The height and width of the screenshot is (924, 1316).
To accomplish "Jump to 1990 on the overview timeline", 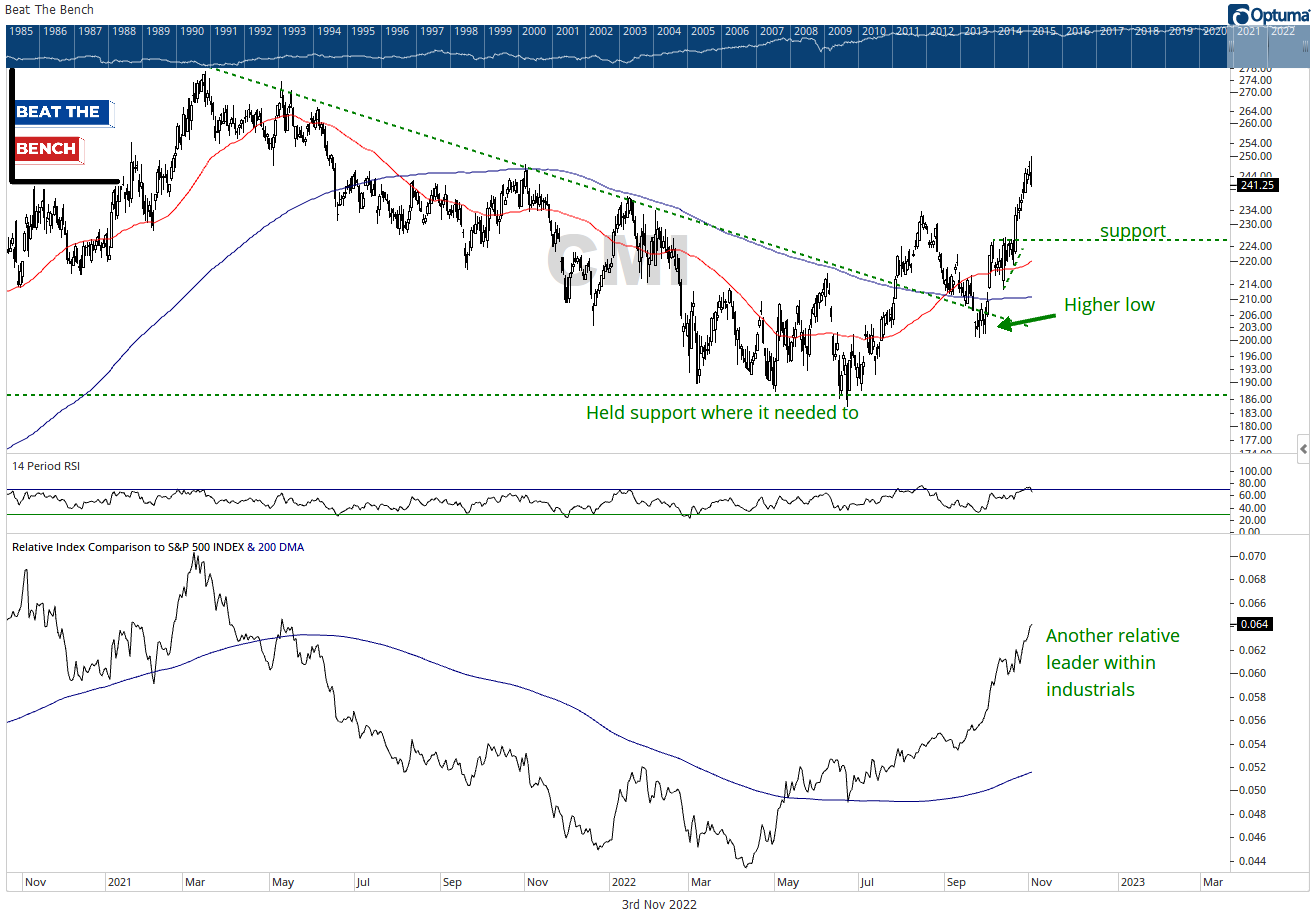I will [192, 31].
